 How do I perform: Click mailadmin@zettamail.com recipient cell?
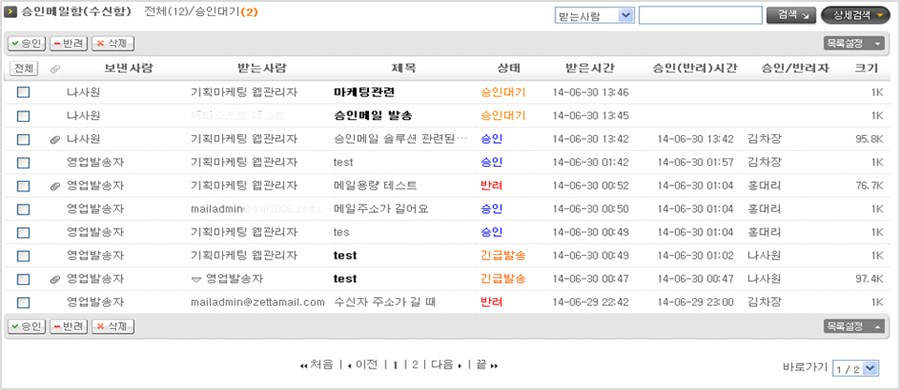pyautogui.click(x=258, y=302)
